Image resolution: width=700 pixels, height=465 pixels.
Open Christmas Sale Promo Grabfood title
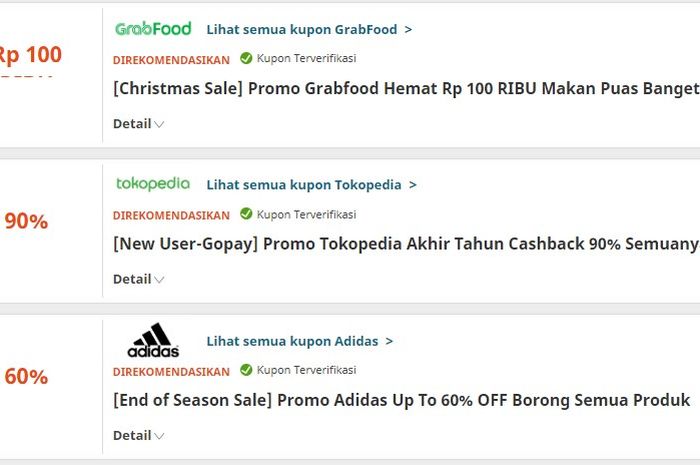[x=406, y=88]
